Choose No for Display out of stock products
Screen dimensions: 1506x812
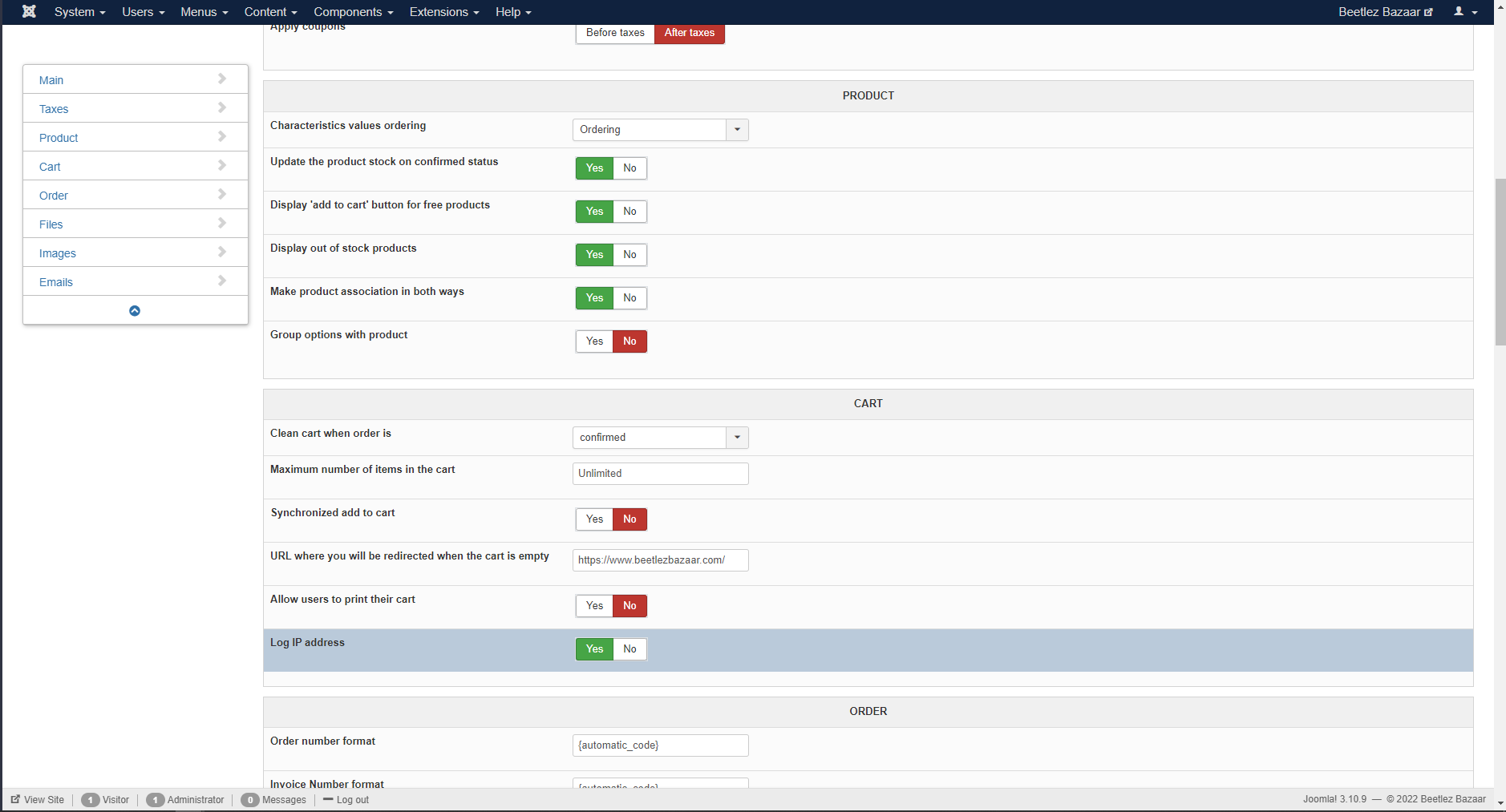tap(630, 255)
